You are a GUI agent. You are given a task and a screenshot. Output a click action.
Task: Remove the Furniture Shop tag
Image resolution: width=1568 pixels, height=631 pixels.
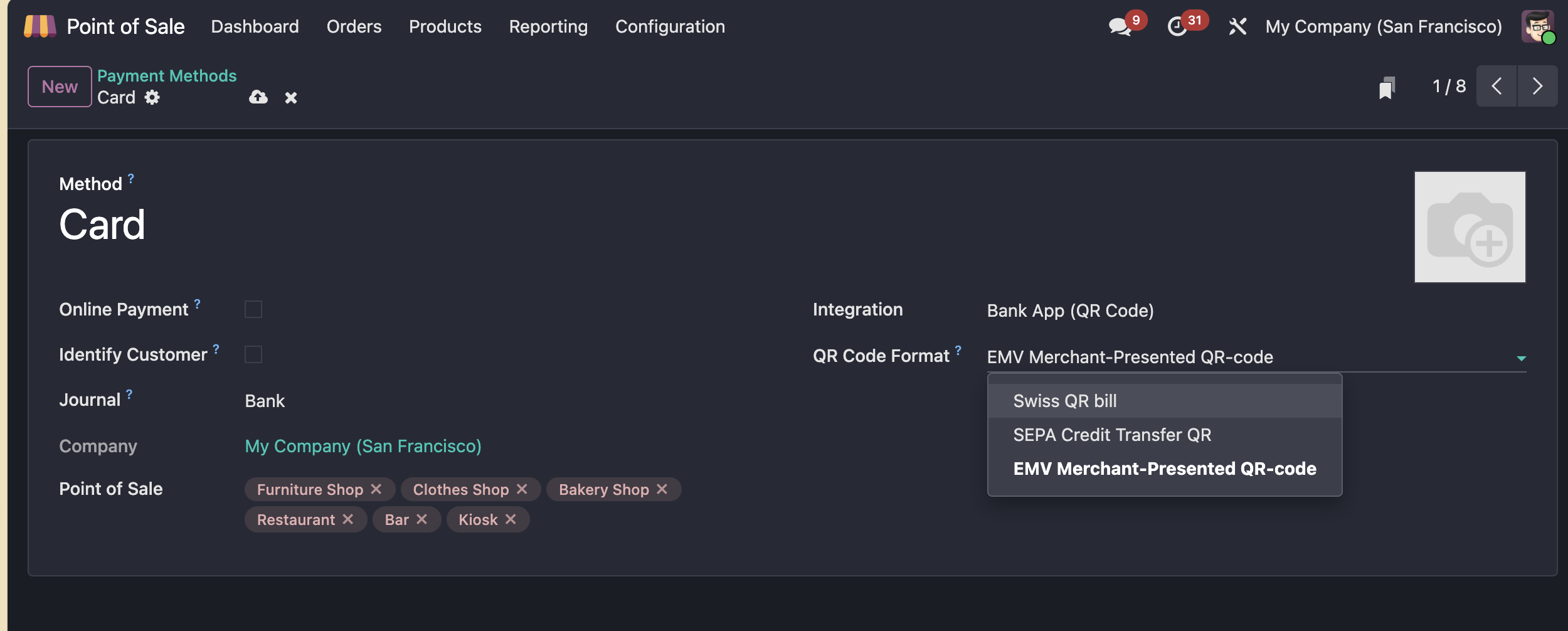click(x=376, y=489)
